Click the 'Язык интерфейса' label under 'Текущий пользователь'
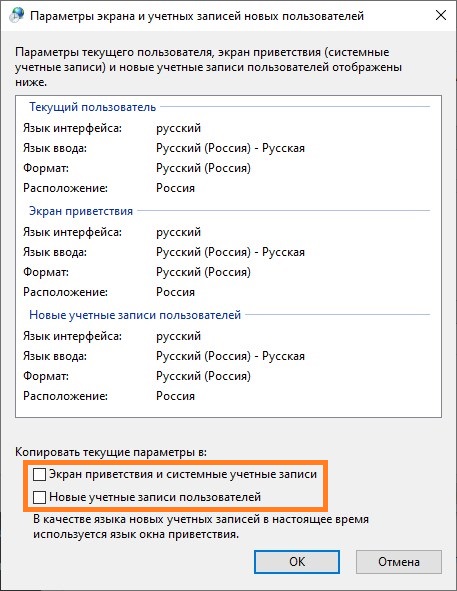This screenshot has width=457, height=591. pos(72,128)
